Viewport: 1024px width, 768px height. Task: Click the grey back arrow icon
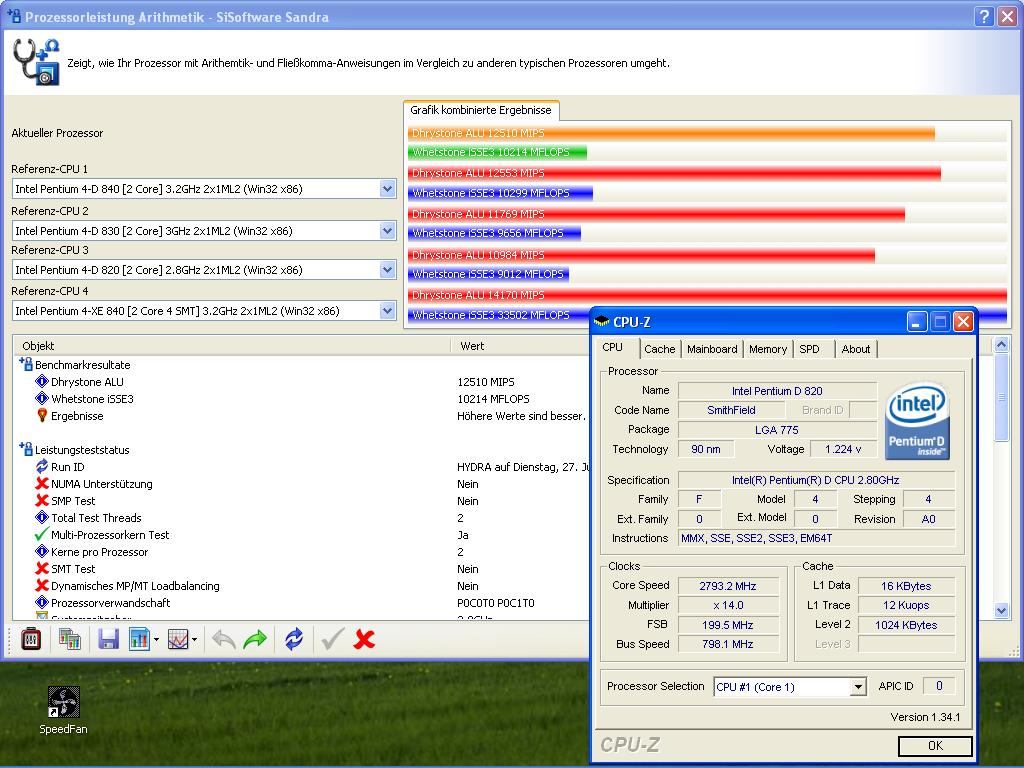[x=224, y=639]
